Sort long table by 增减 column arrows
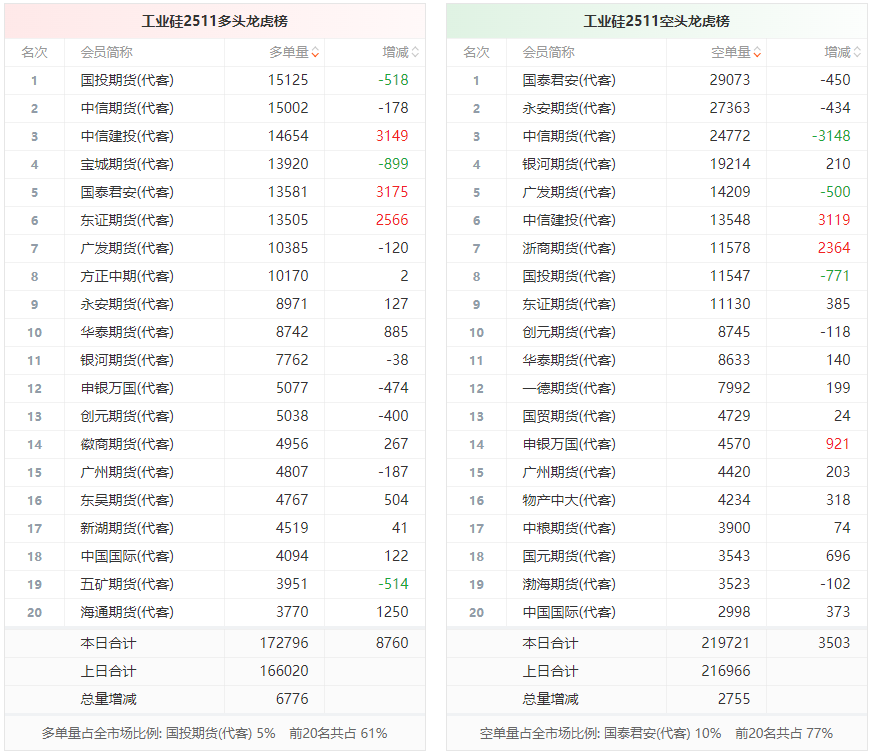Screen dimensions: 872x754 [x=415, y=53]
